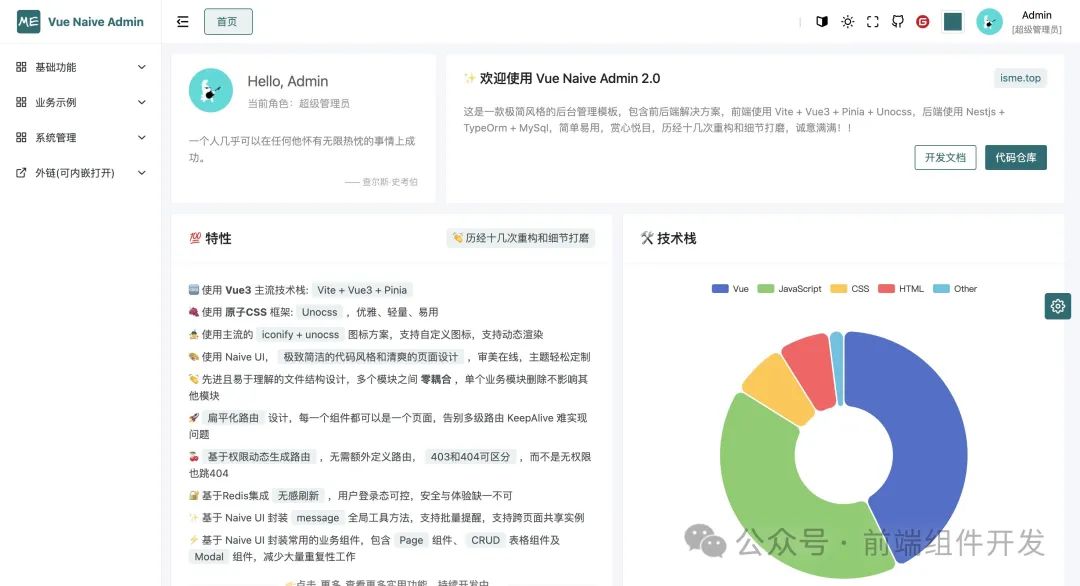Viewport: 1080px width, 586px height.
Task: Click the rocket icon before 扁平化路由
Action: click(x=194, y=418)
